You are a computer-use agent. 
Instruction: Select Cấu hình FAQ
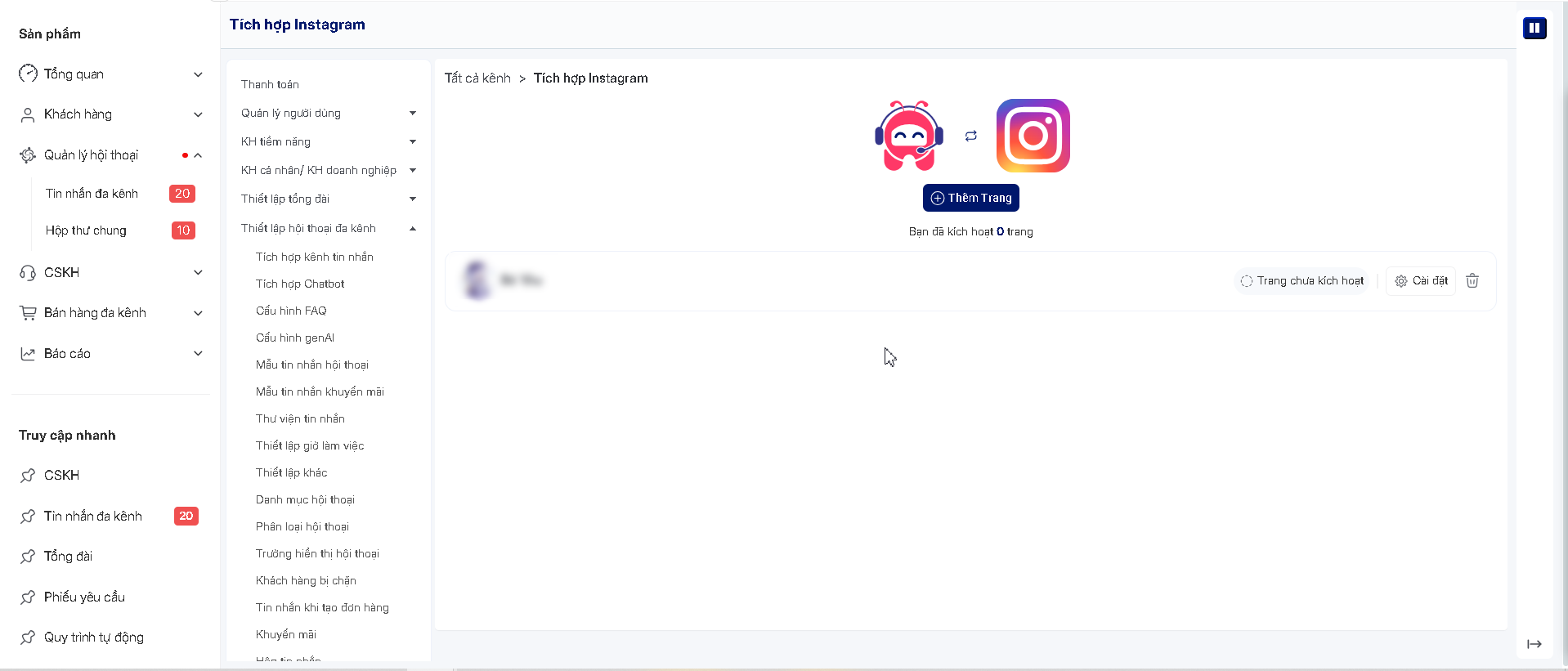(x=291, y=311)
